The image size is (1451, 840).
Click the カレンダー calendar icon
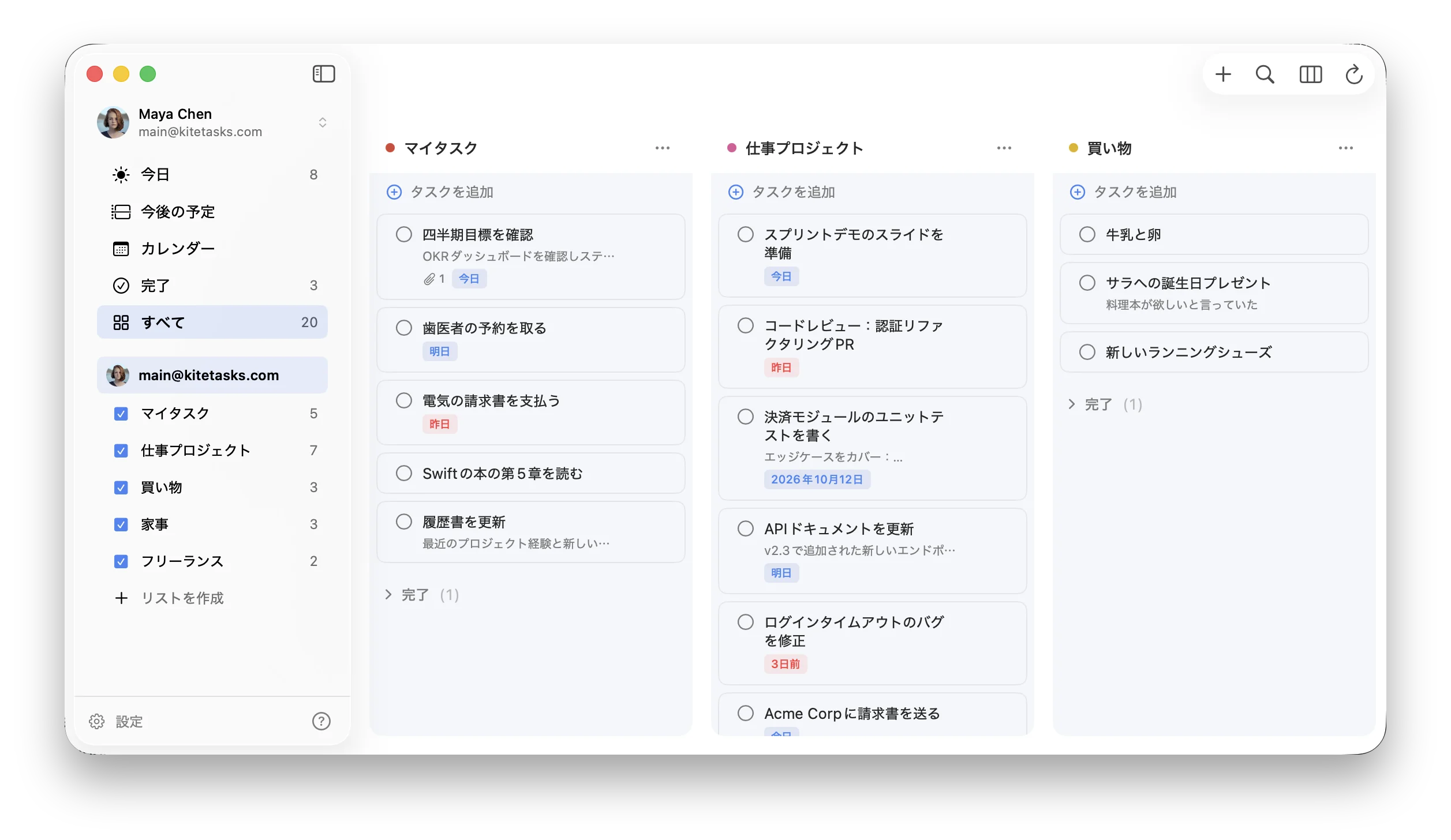click(x=121, y=249)
